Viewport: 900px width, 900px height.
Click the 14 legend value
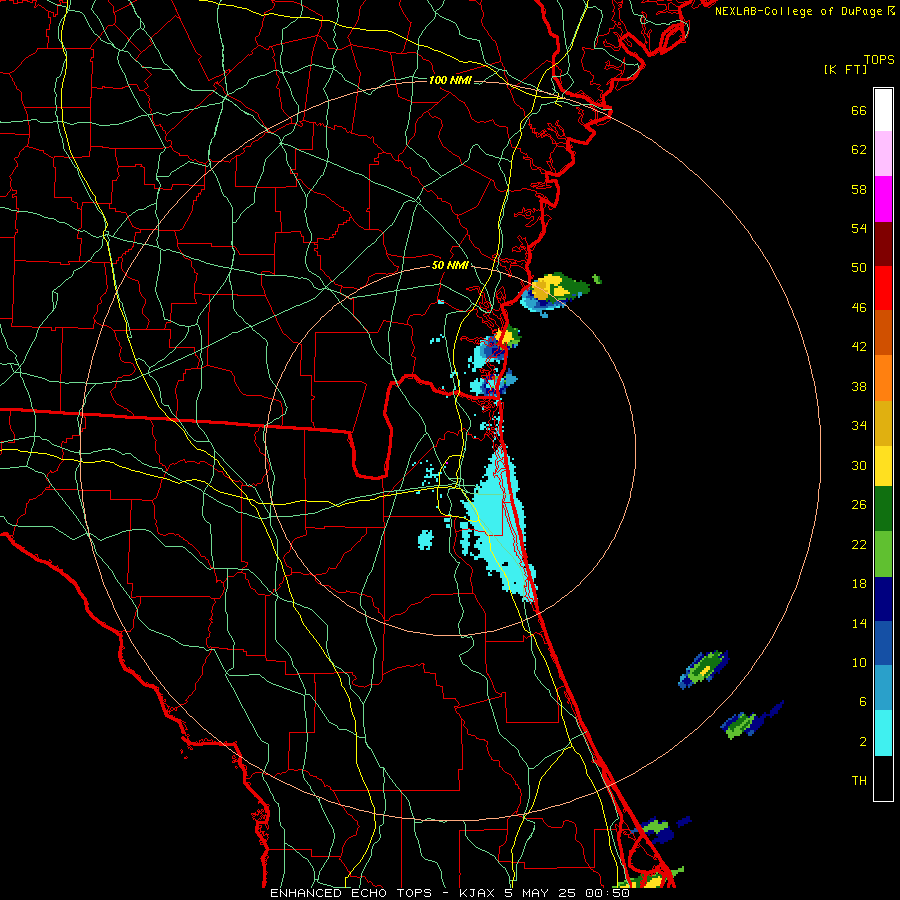(x=859, y=623)
